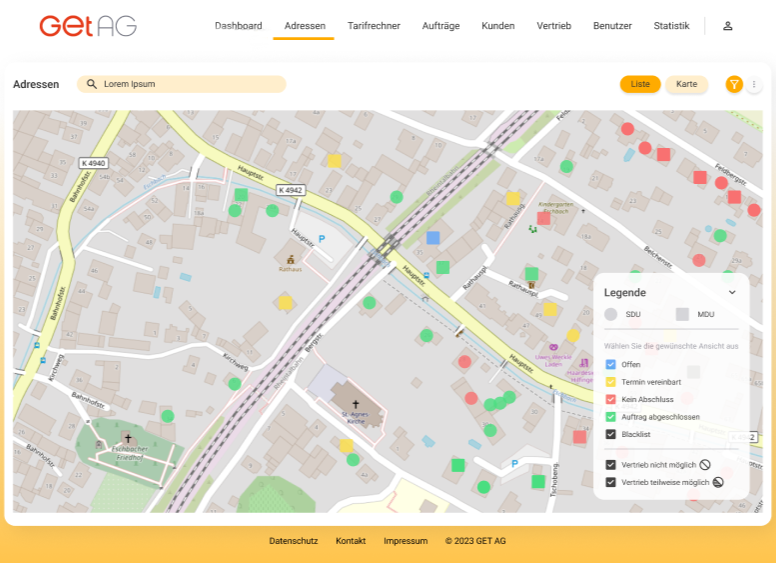776x563 pixels.
Task: Click the search magnifier icon
Action: pos(92,85)
